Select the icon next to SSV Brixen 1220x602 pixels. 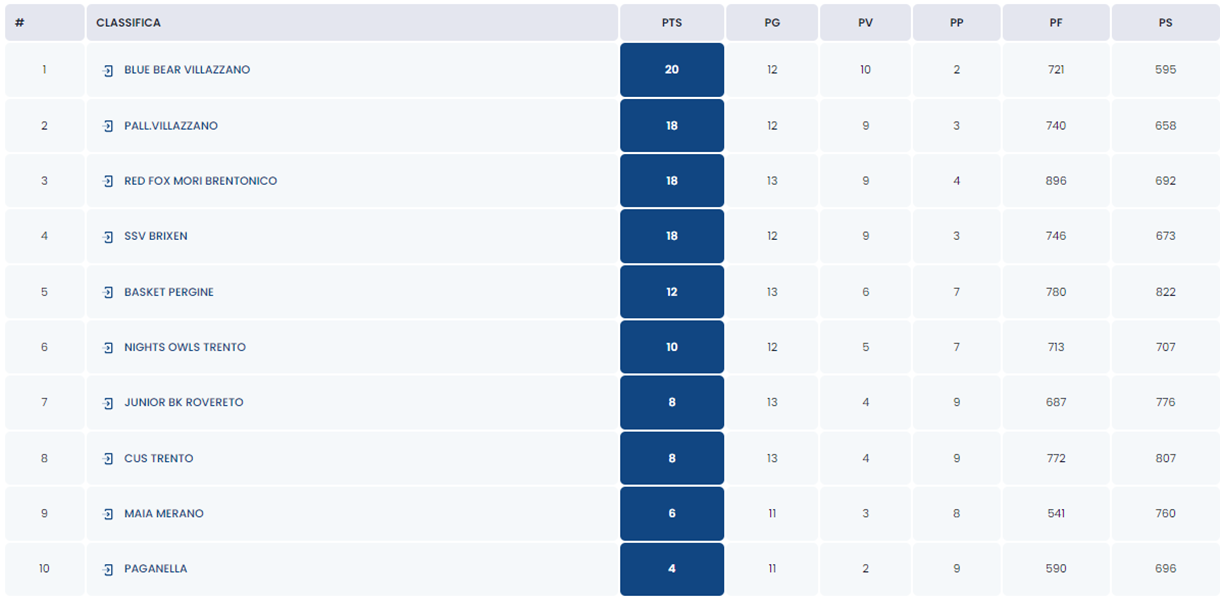108,237
